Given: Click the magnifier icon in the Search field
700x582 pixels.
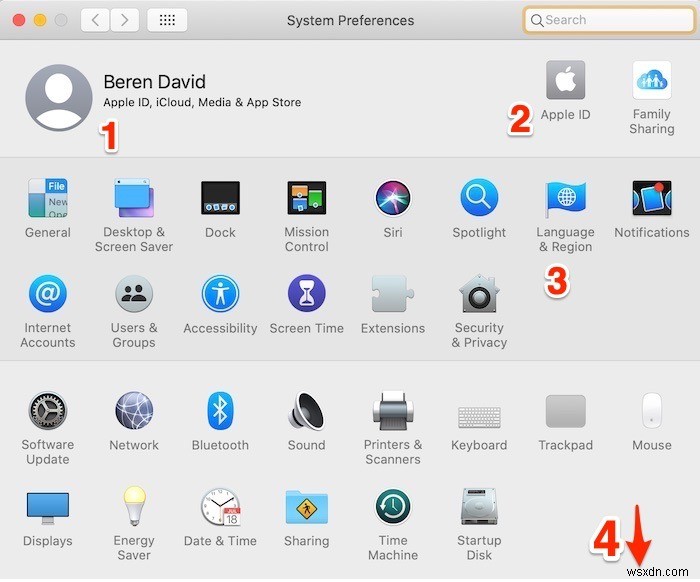Looking at the screenshot, I should click(x=537, y=21).
